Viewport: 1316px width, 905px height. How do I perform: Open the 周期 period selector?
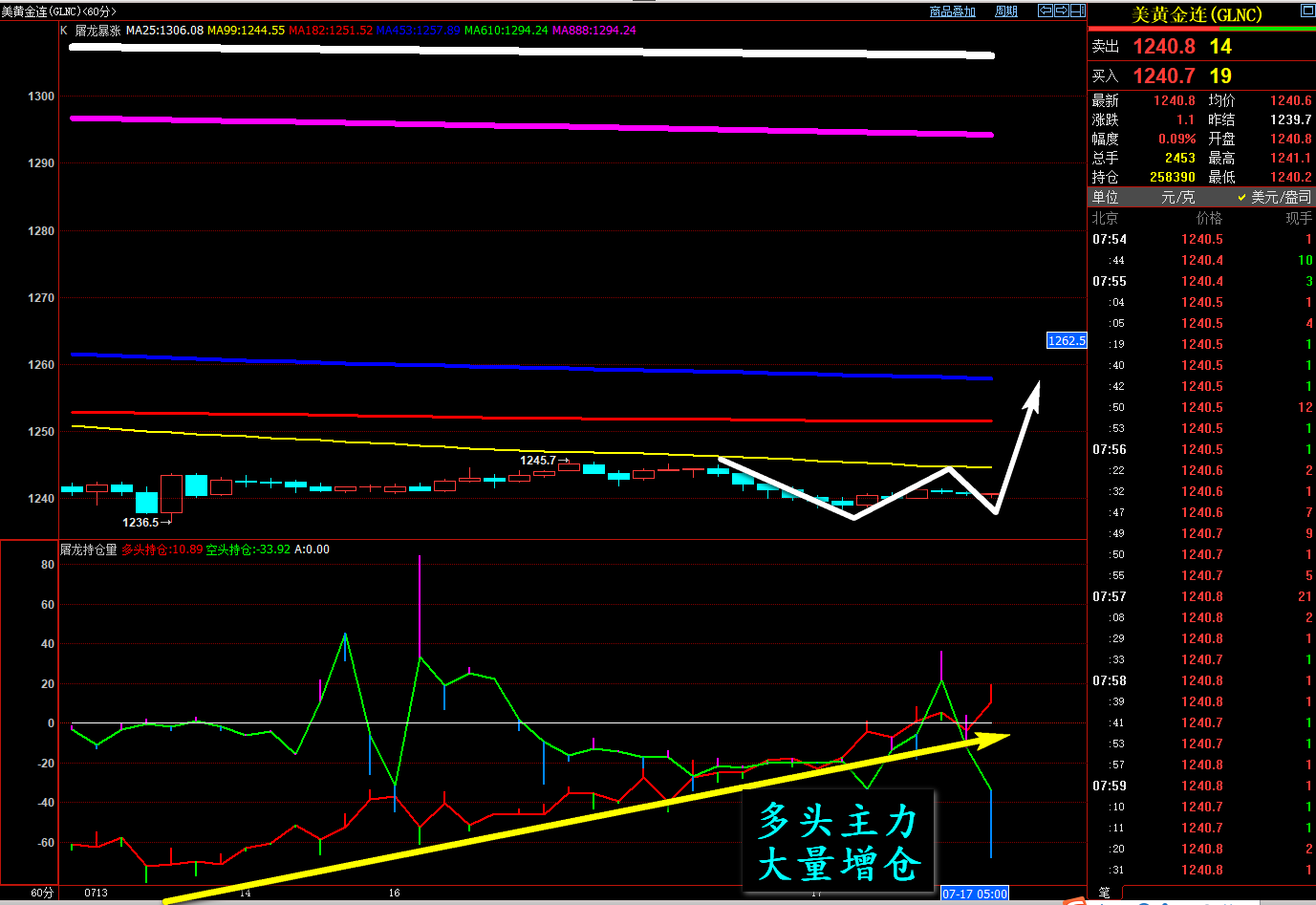point(1006,11)
